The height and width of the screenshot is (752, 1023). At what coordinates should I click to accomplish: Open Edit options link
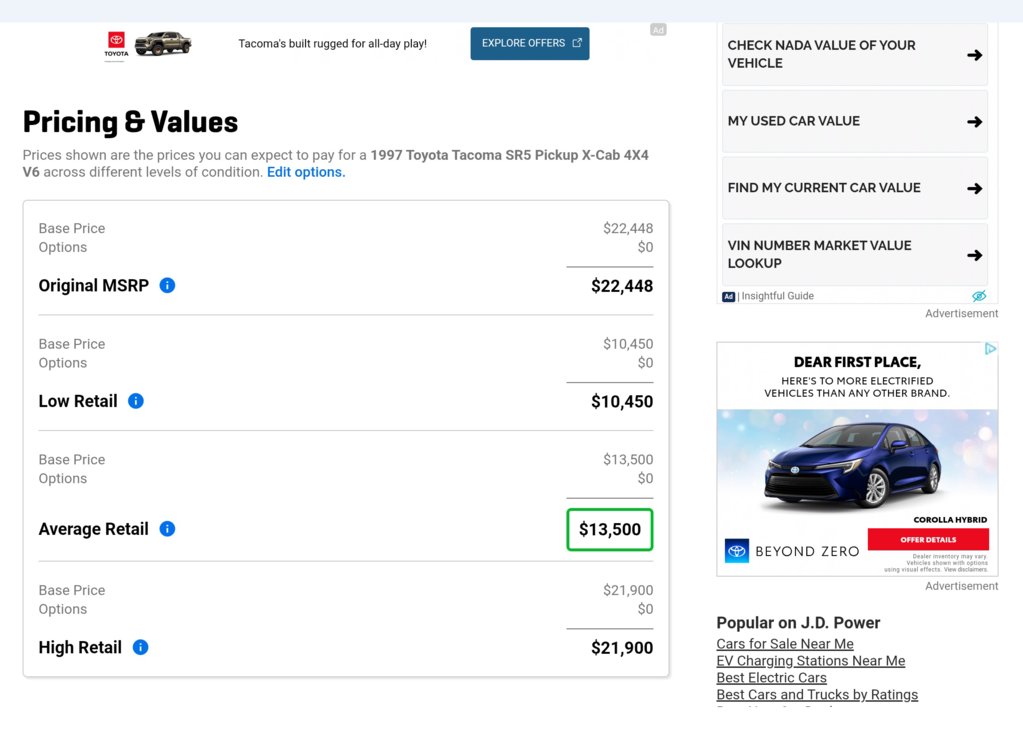click(306, 172)
